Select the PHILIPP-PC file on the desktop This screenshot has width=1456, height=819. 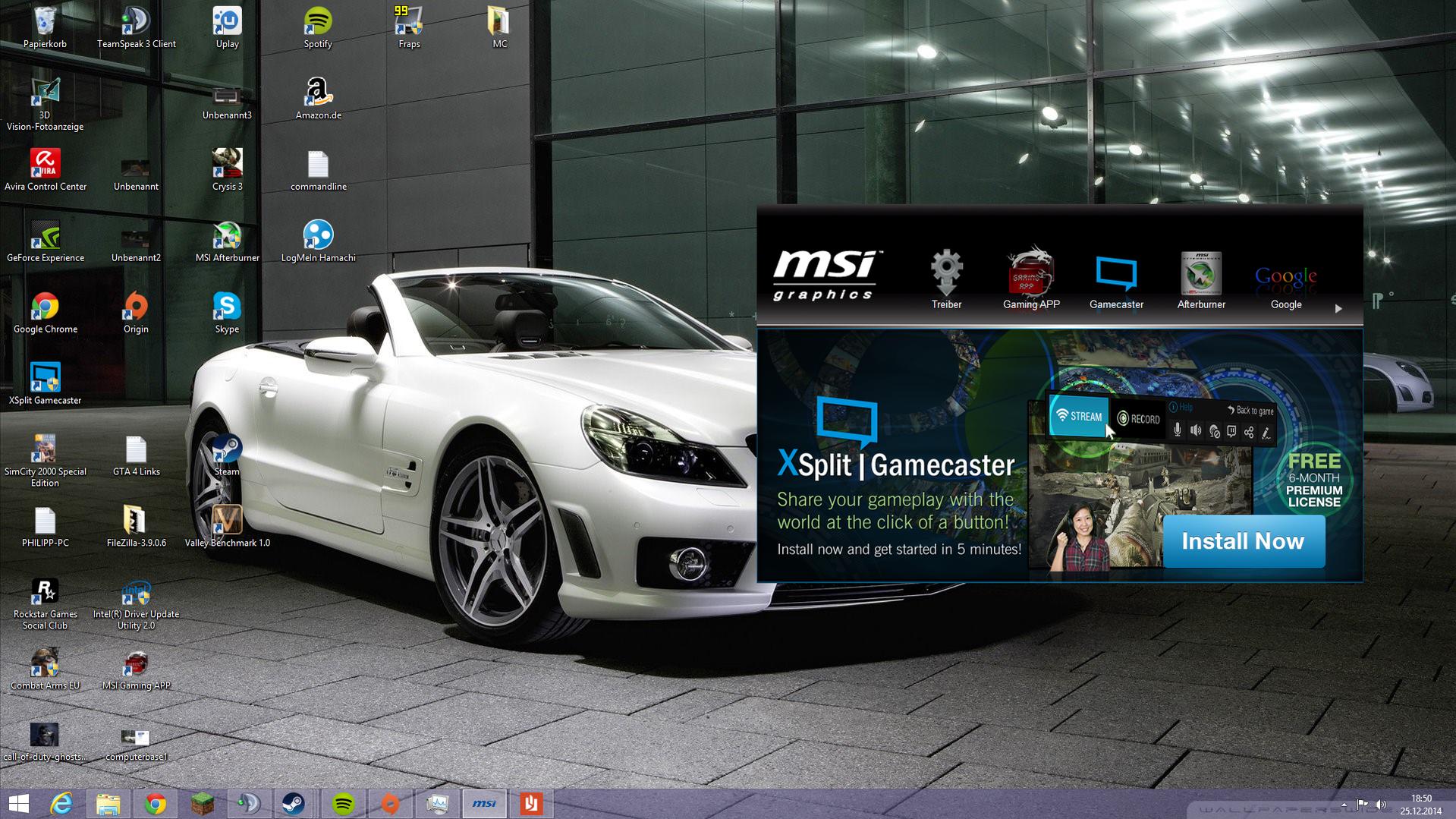[x=45, y=527]
